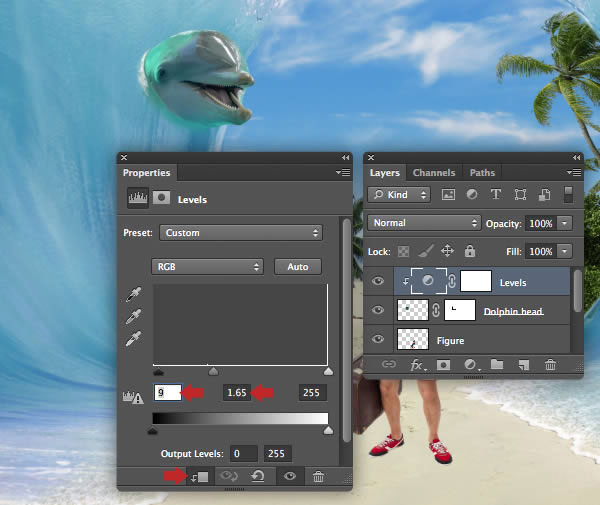
Task: Collapse the Properties panel
Action: 346,158
